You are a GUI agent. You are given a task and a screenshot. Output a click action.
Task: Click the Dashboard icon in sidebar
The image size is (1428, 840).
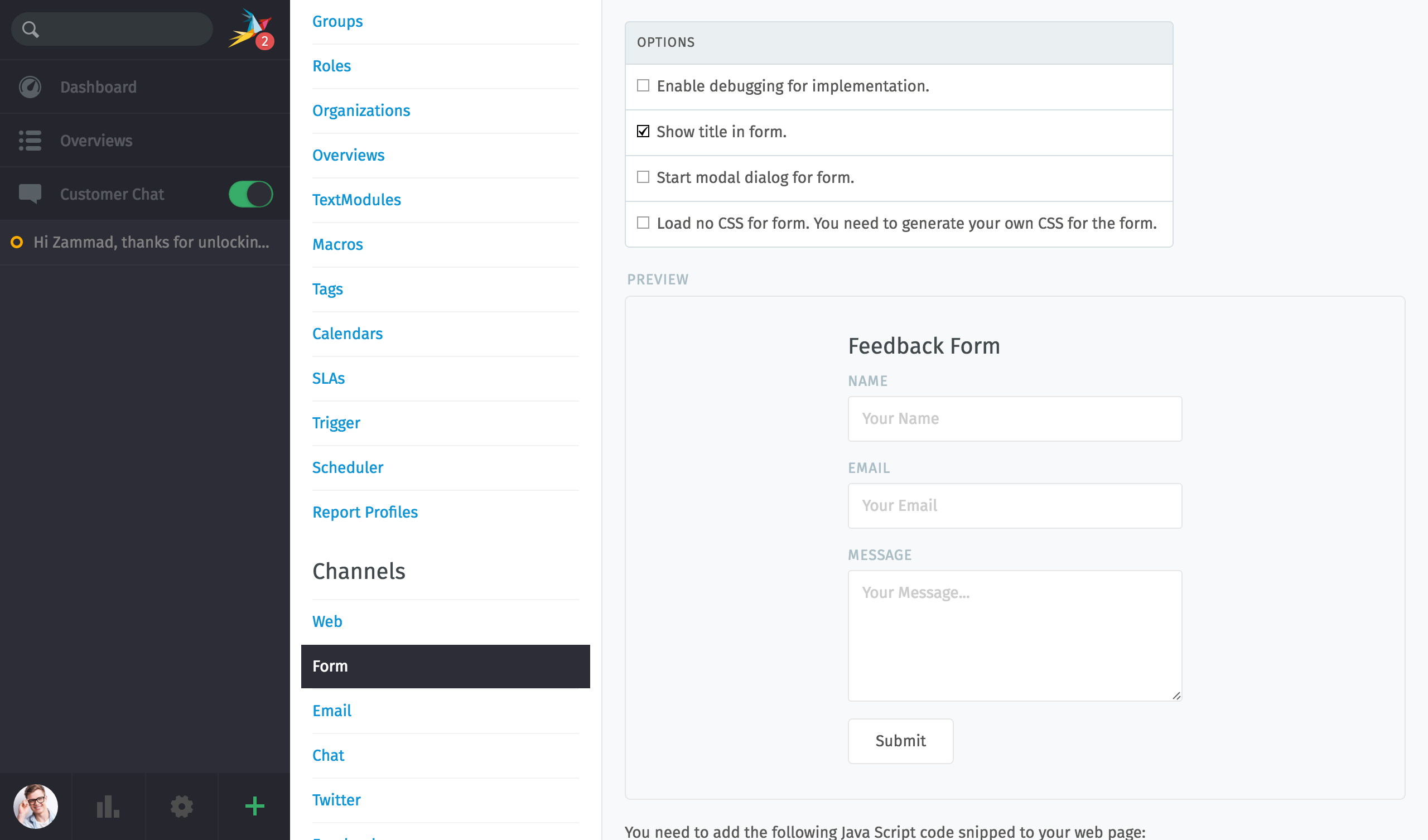click(31, 87)
